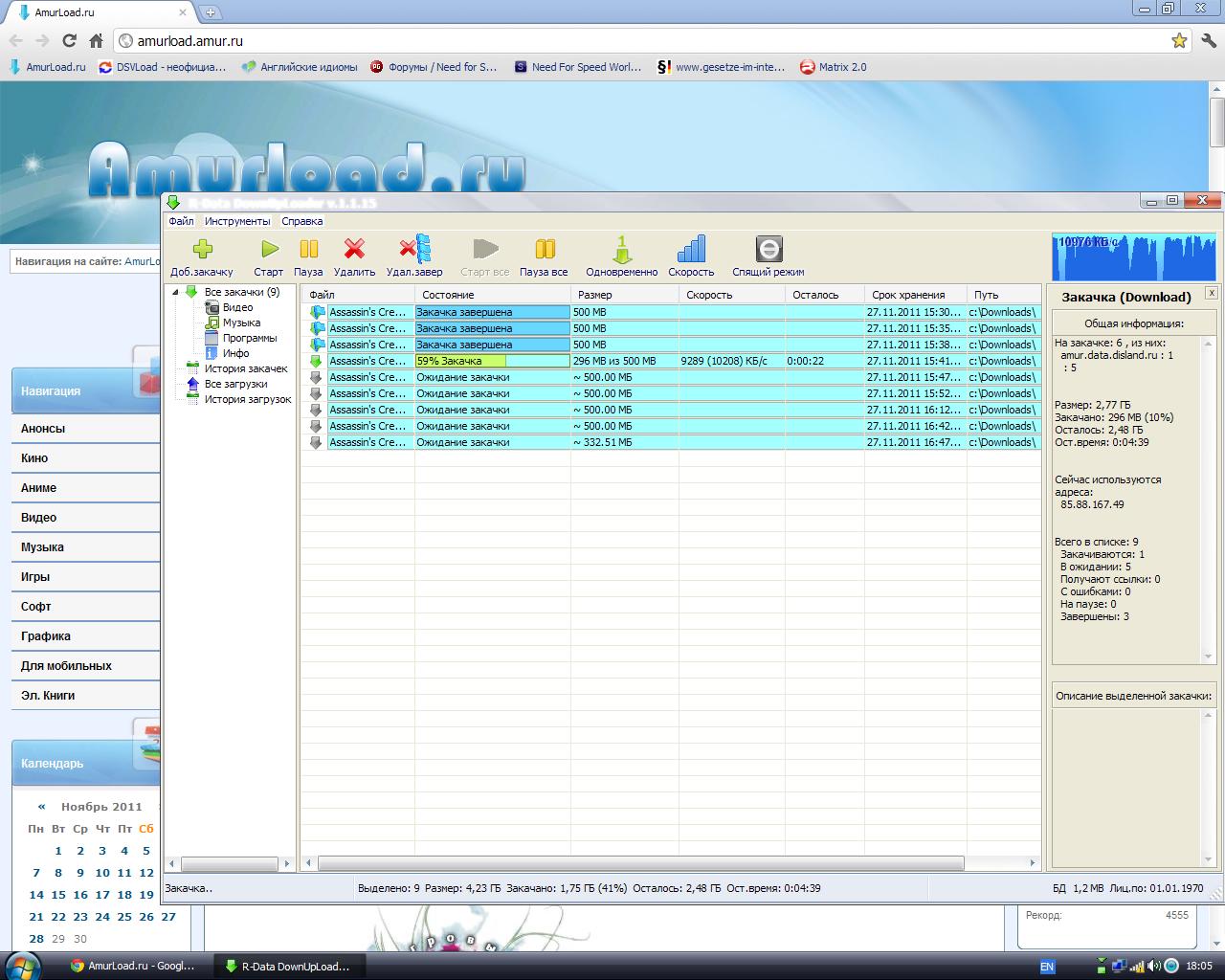Bookmark page with the star icon
This screenshot has width=1225, height=980.
tap(1179, 40)
